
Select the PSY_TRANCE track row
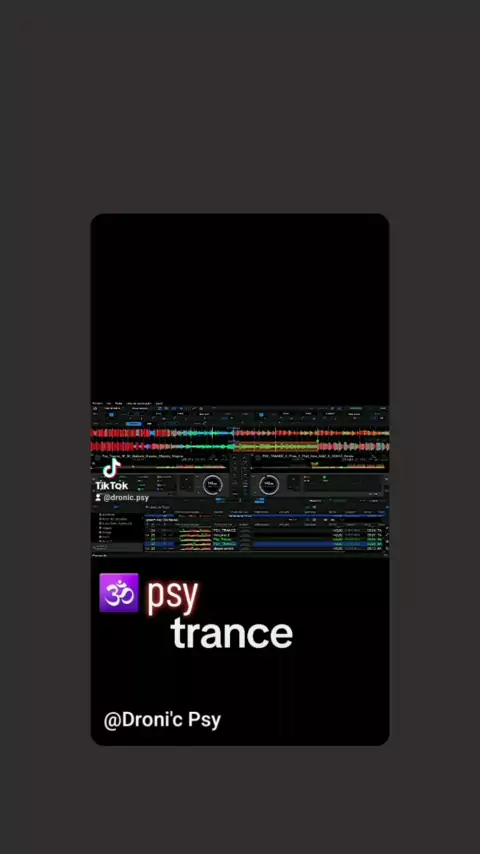267,530
